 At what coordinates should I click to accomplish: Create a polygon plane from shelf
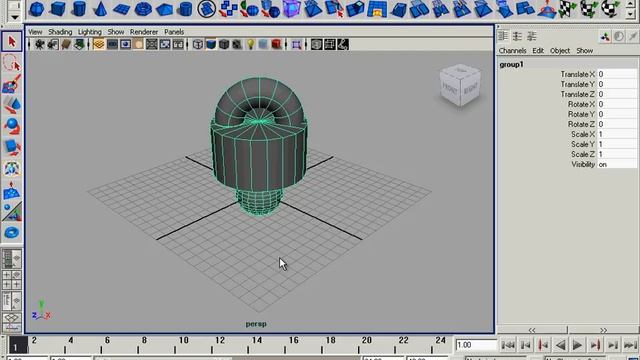tap(122, 9)
